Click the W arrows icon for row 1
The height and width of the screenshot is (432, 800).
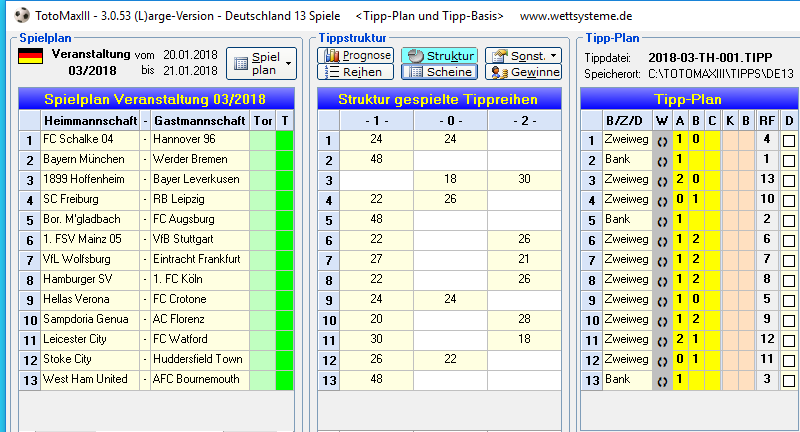(662, 140)
